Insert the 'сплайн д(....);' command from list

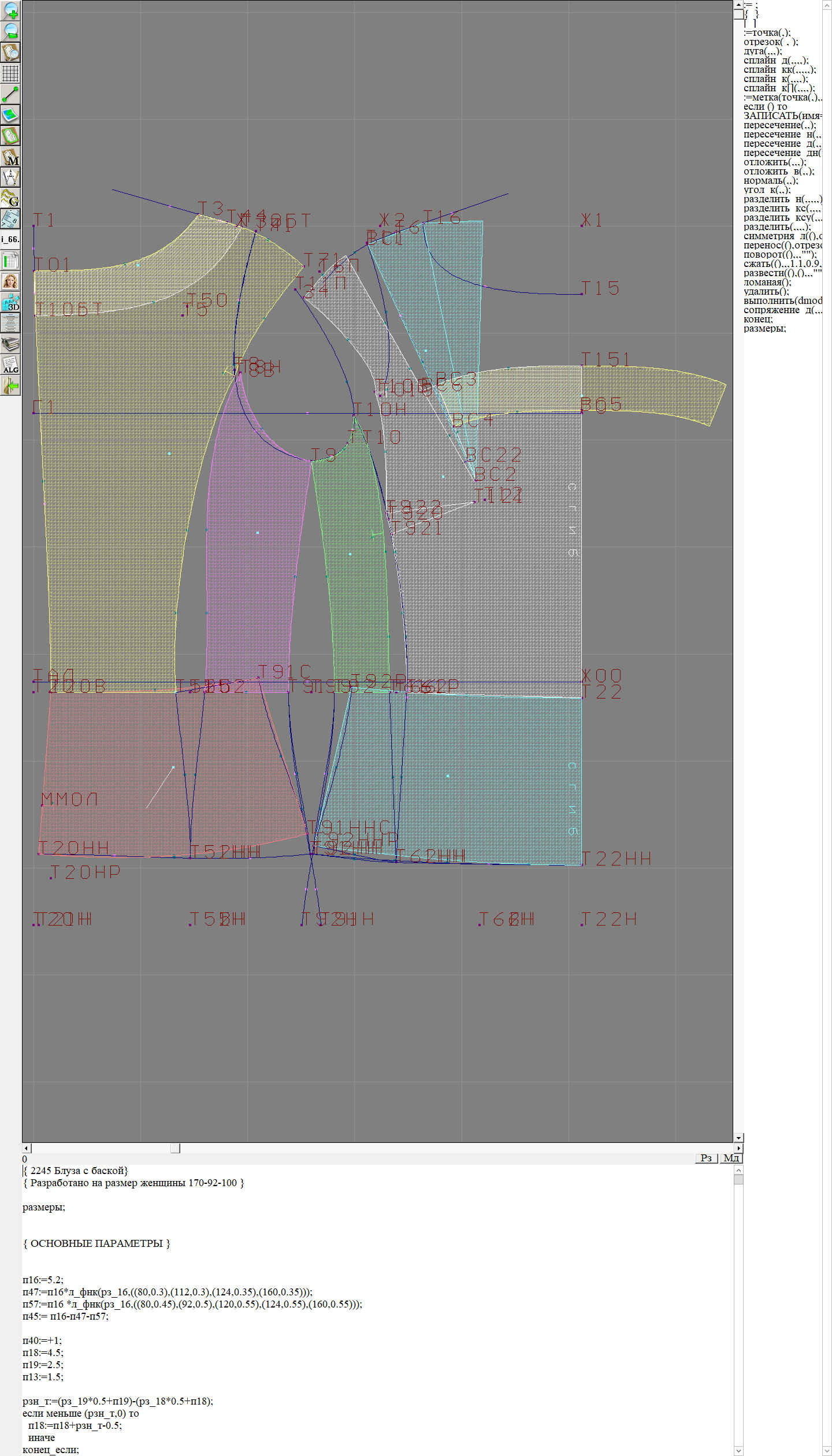coord(775,61)
